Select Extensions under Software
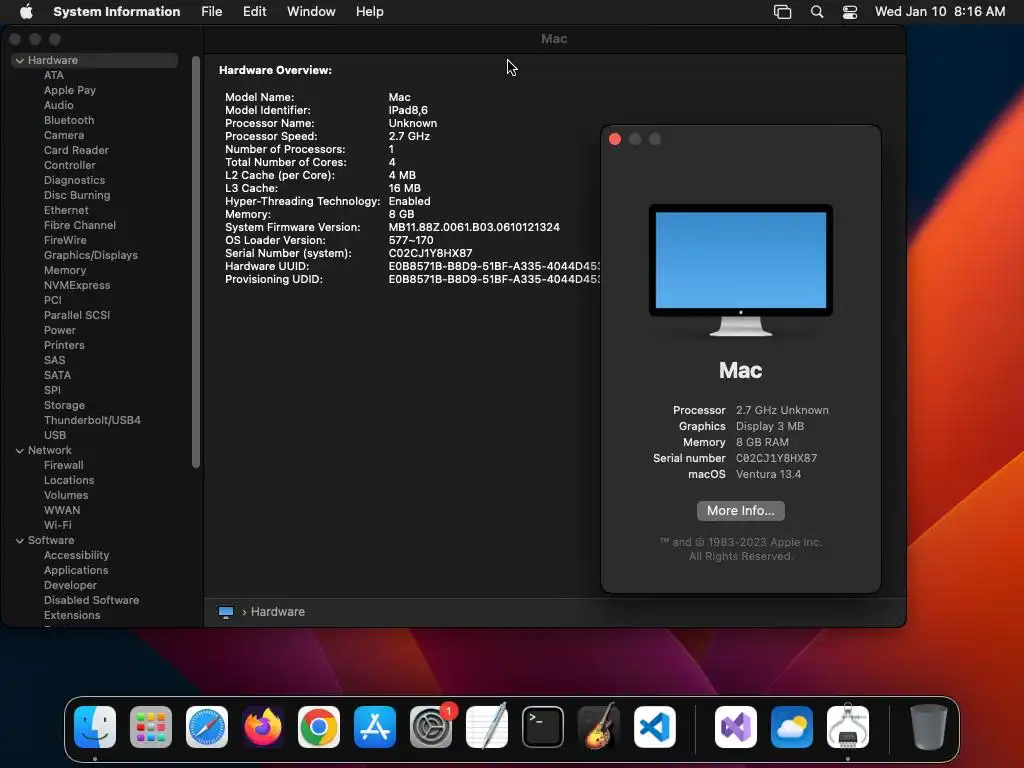Screen dimensions: 1024x768 (x=72, y=616)
